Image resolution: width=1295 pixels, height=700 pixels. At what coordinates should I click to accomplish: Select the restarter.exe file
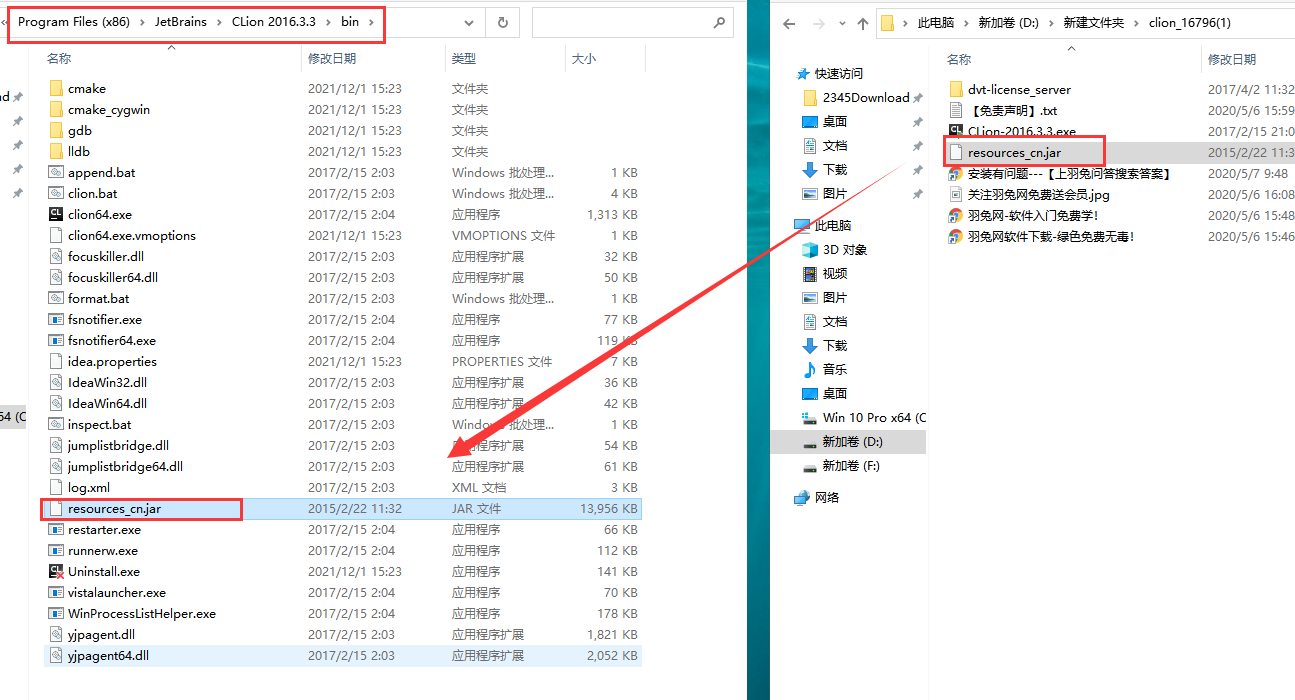coord(104,530)
